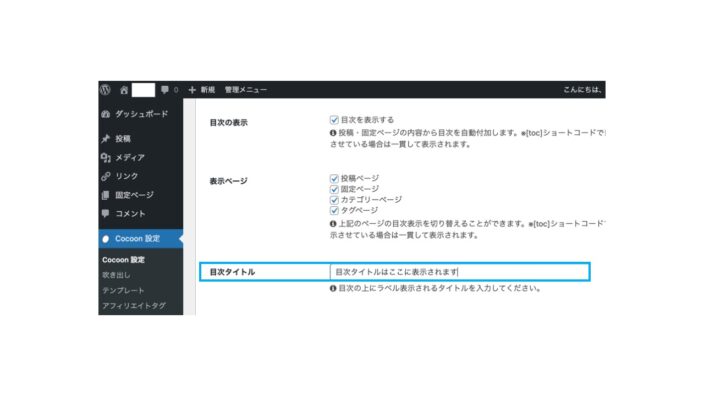The width and height of the screenshot is (704, 396).
Task: Open the ダッシュボード dashboard icon
Action: [106, 114]
